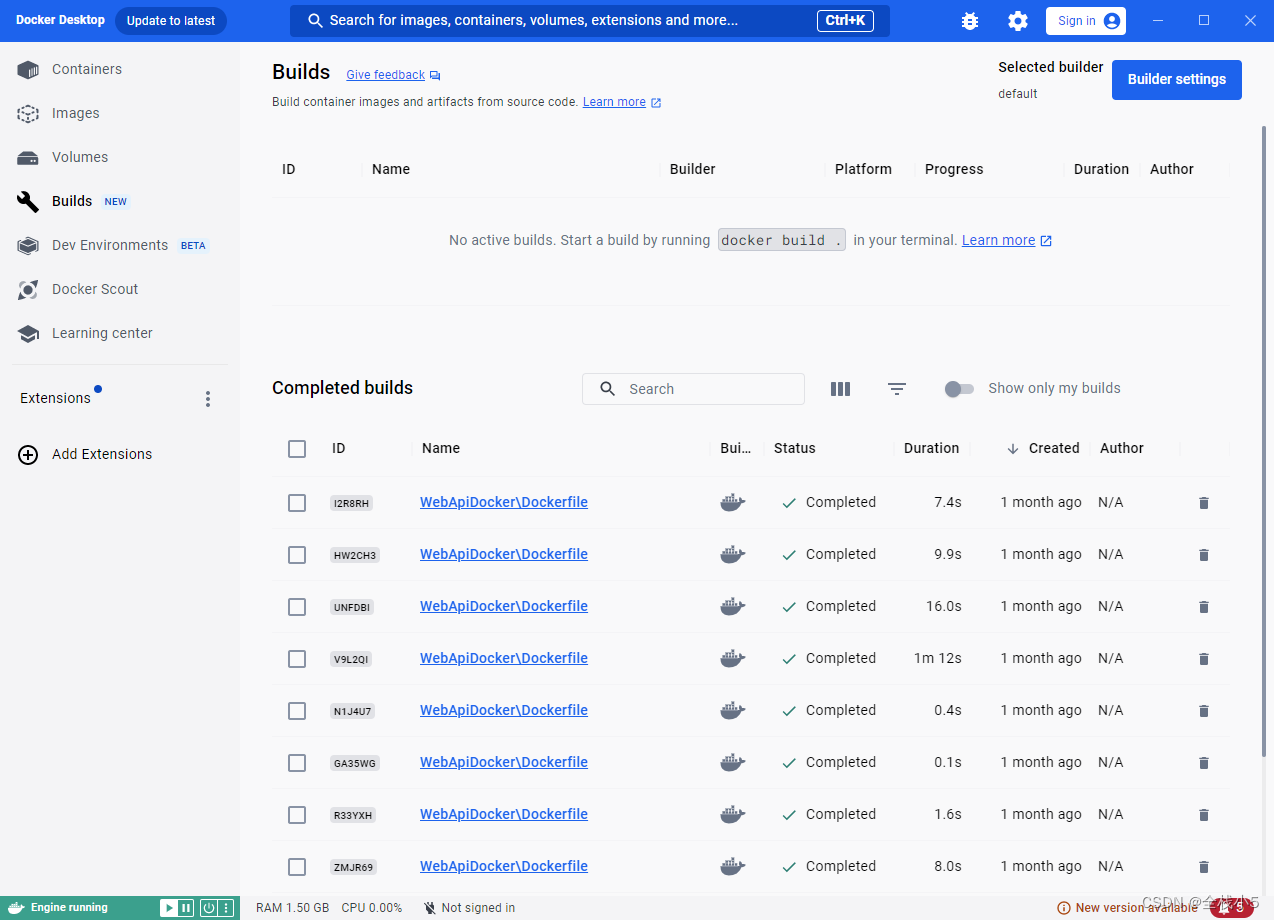Open WebApiDocker\Dockerfile link for build V9L2QI

pyautogui.click(x=504, y=659)
